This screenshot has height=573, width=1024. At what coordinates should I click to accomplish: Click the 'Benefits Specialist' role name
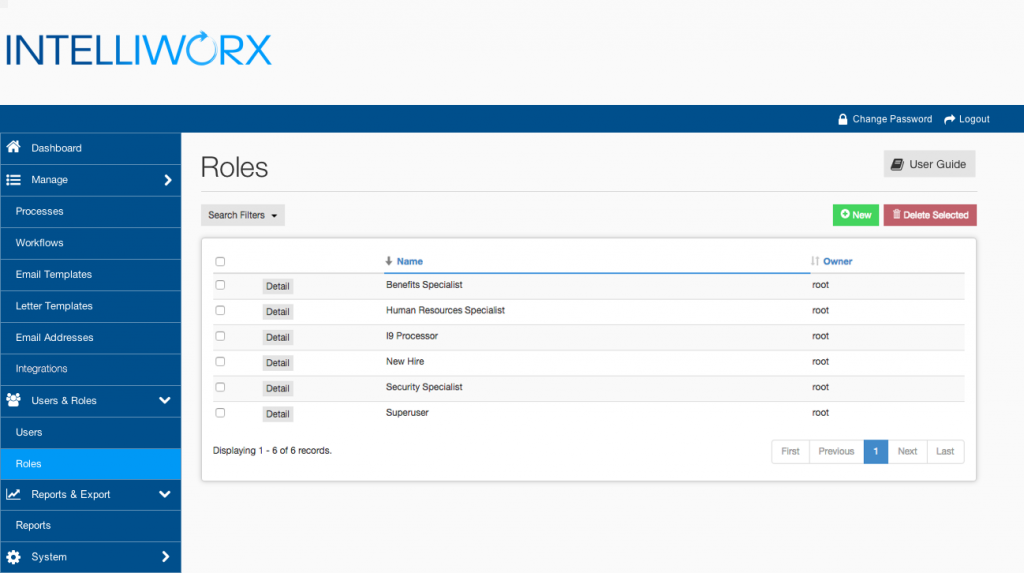(x=424, y=285)
